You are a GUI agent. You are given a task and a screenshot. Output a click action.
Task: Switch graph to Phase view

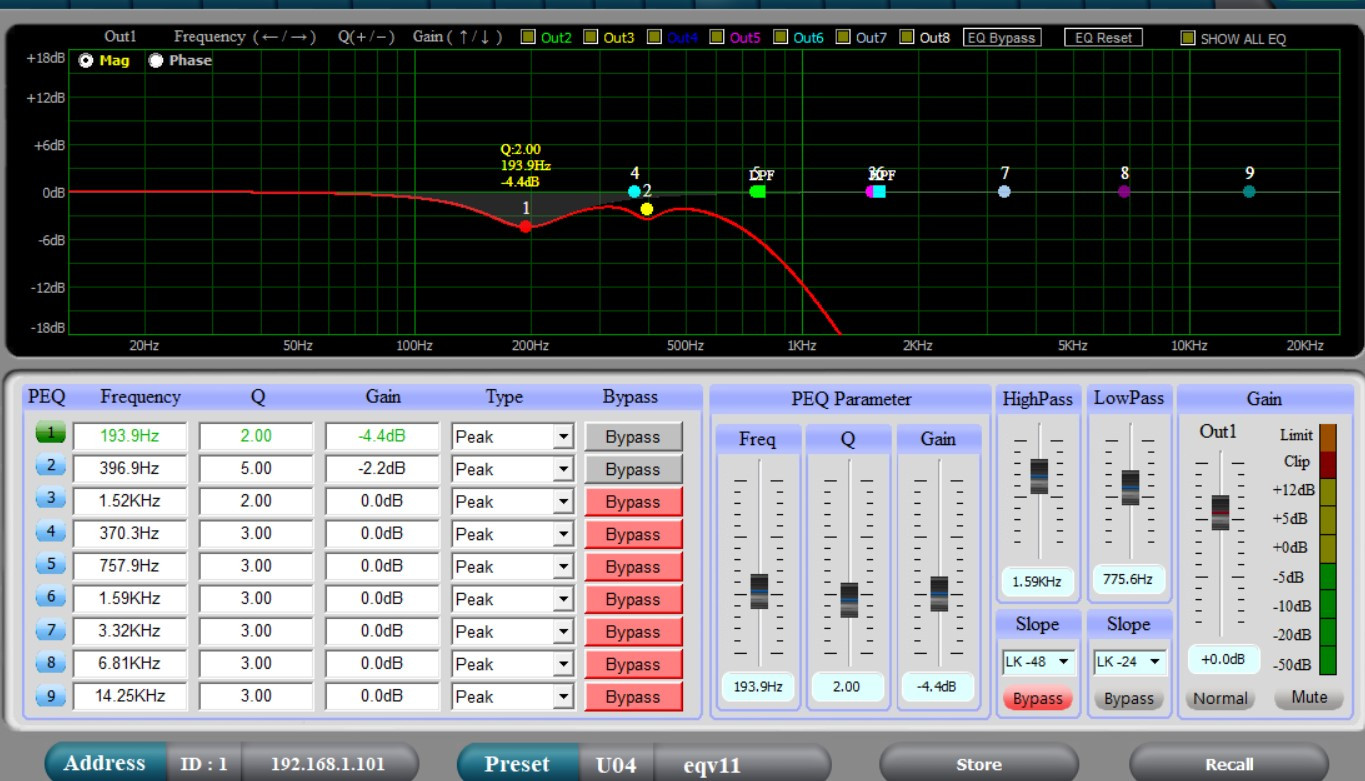click(156, 61)
